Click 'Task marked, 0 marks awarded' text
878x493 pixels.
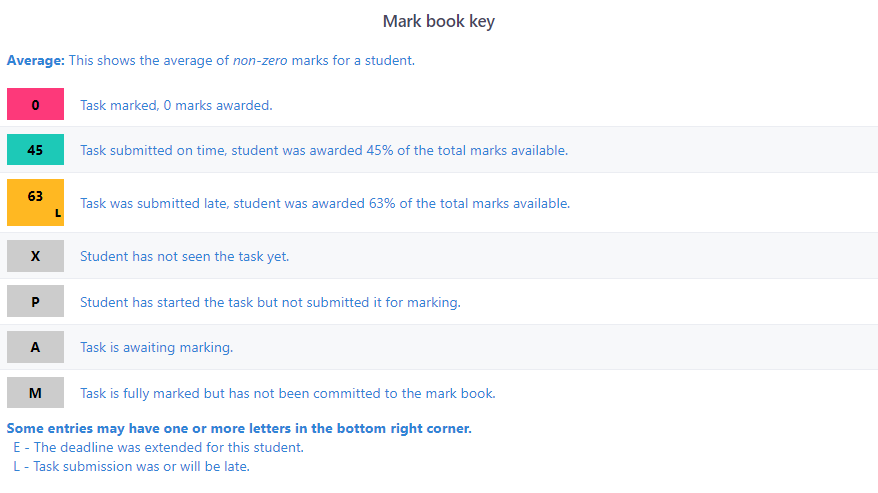tap(176, 105)
